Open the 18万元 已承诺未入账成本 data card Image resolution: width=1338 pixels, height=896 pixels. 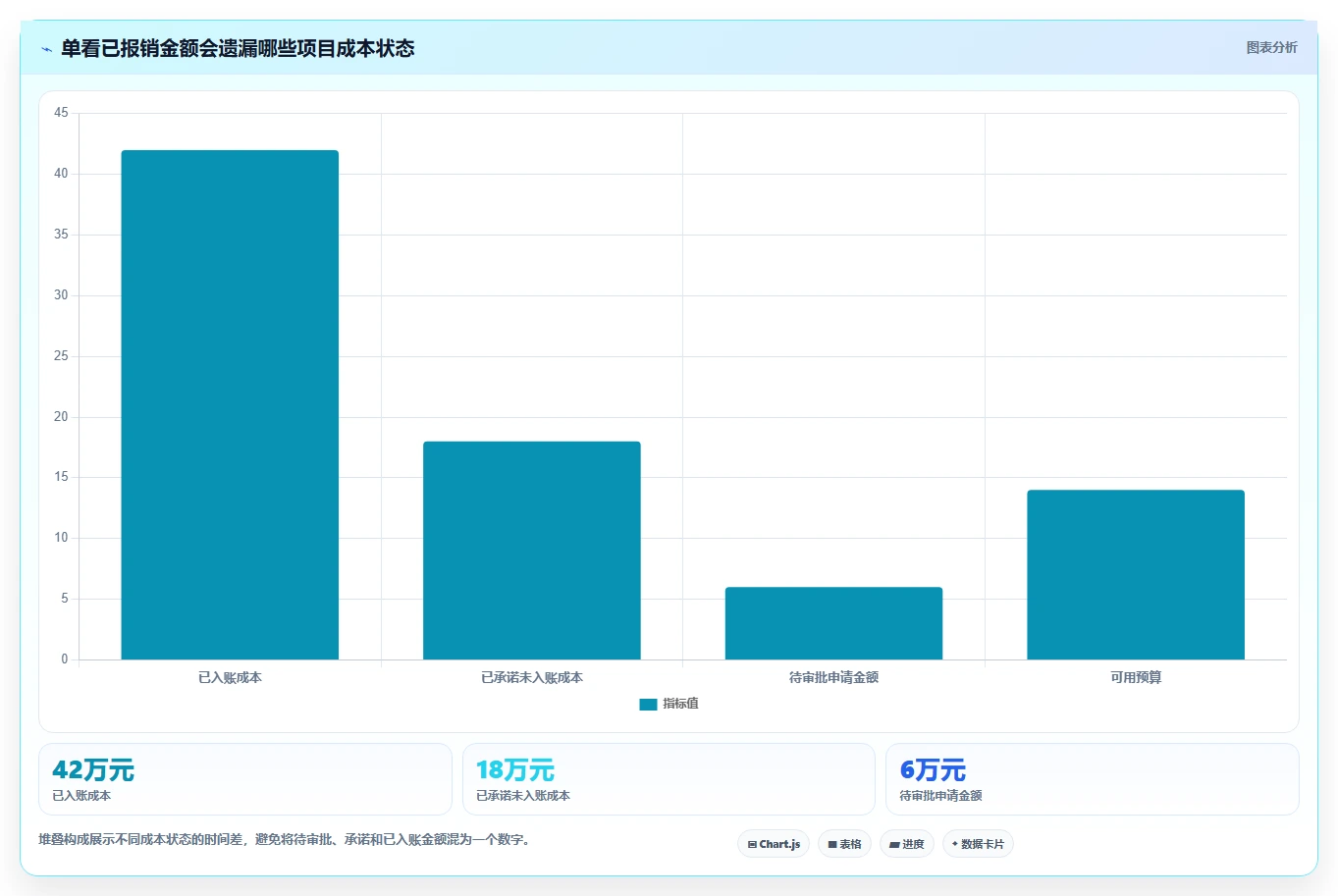pyautogui.click(x=669, y=779)
